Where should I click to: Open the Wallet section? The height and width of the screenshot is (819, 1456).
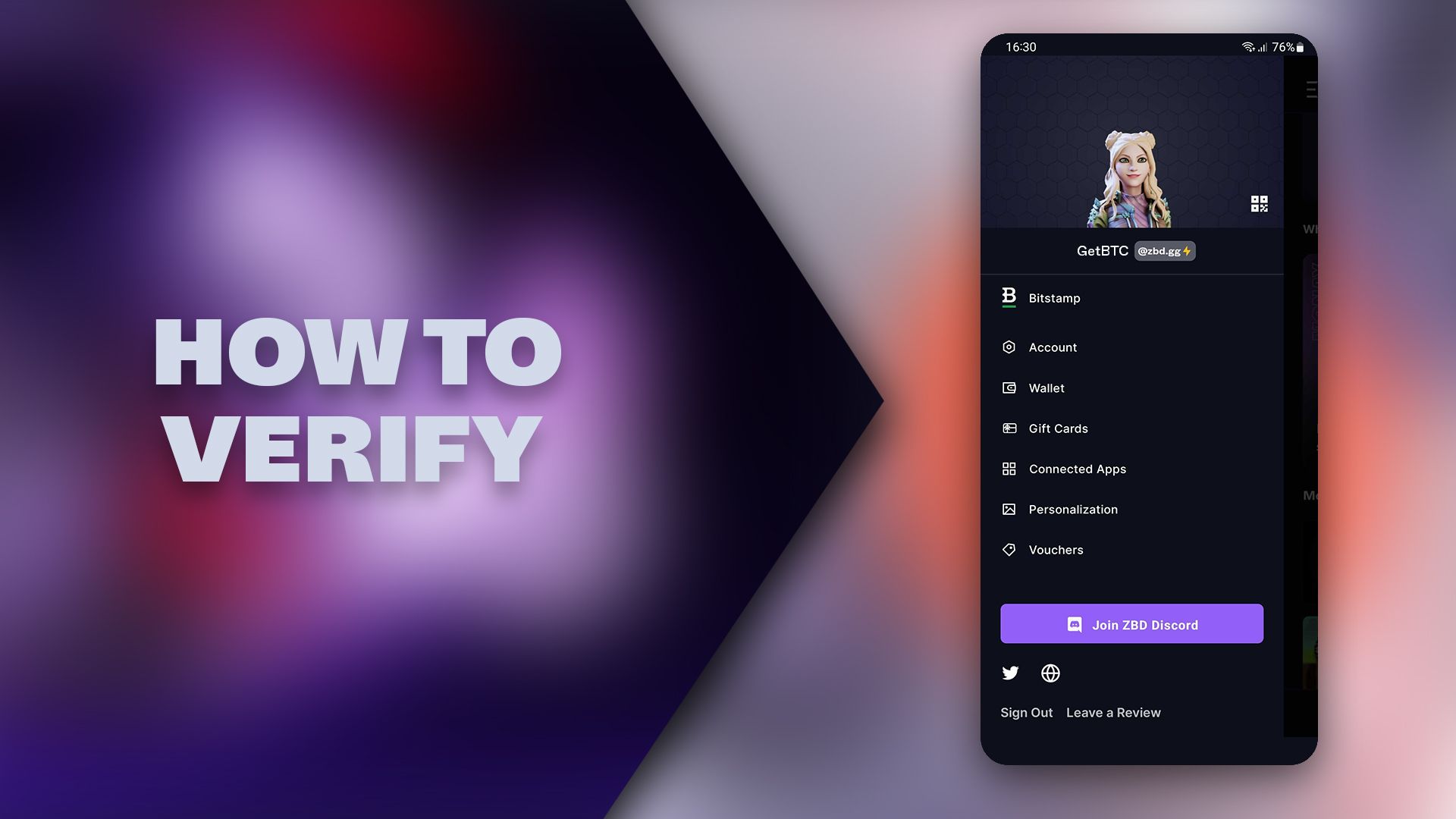click(1046, 387)
